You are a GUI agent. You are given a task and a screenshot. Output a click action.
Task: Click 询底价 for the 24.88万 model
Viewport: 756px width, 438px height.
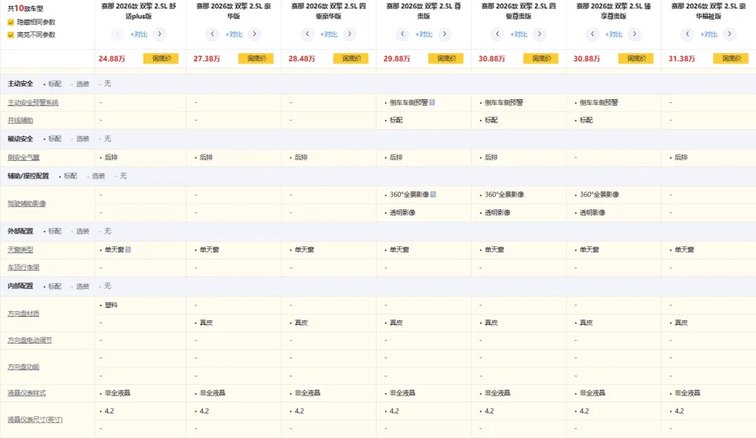[163, 58]
